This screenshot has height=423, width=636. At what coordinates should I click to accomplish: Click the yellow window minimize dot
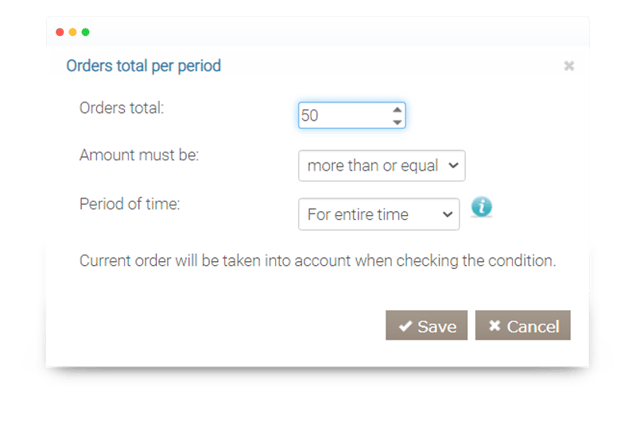pos(73,33)
